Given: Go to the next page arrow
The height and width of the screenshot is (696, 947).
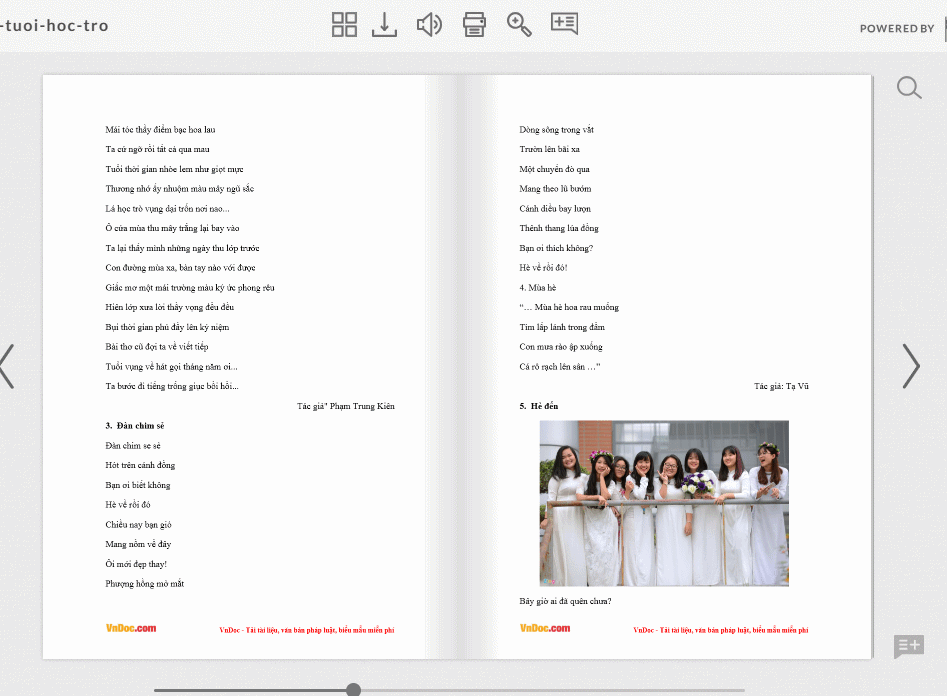Looking at the screenshot, I should (911, 366).
